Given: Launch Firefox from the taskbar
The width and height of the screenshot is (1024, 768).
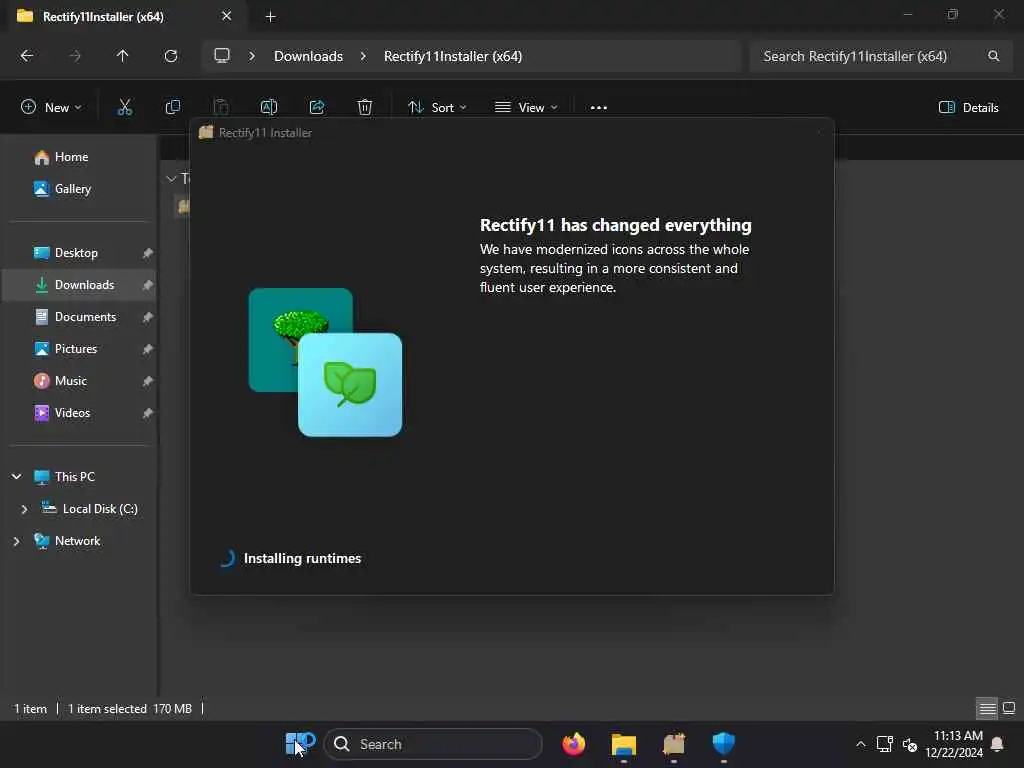Looking at the screenshot, I should 573,744.
